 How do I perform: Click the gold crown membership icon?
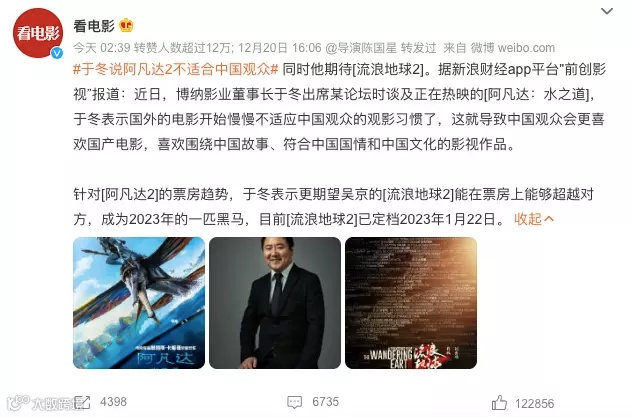(126, 25)
